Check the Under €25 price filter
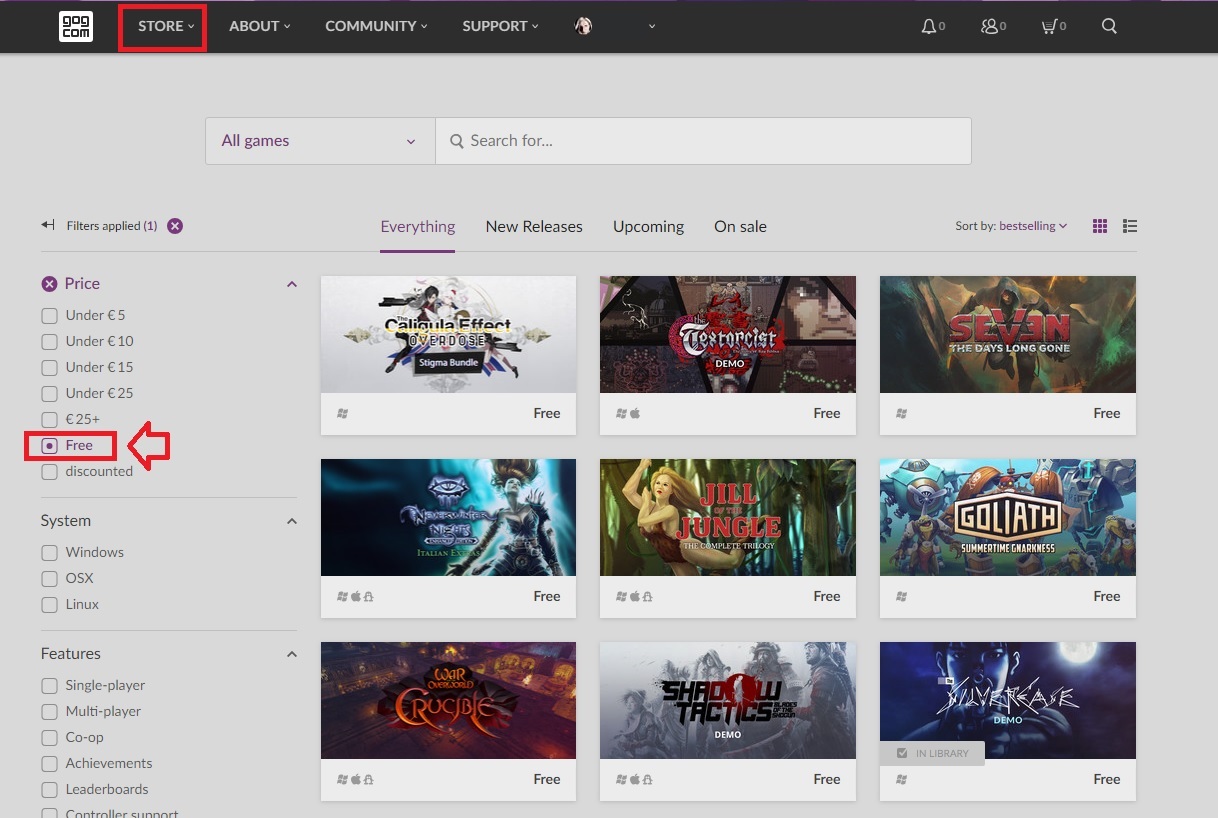Image resolution: width=1218 pixels, height=818 pixels. pos(49,394)
